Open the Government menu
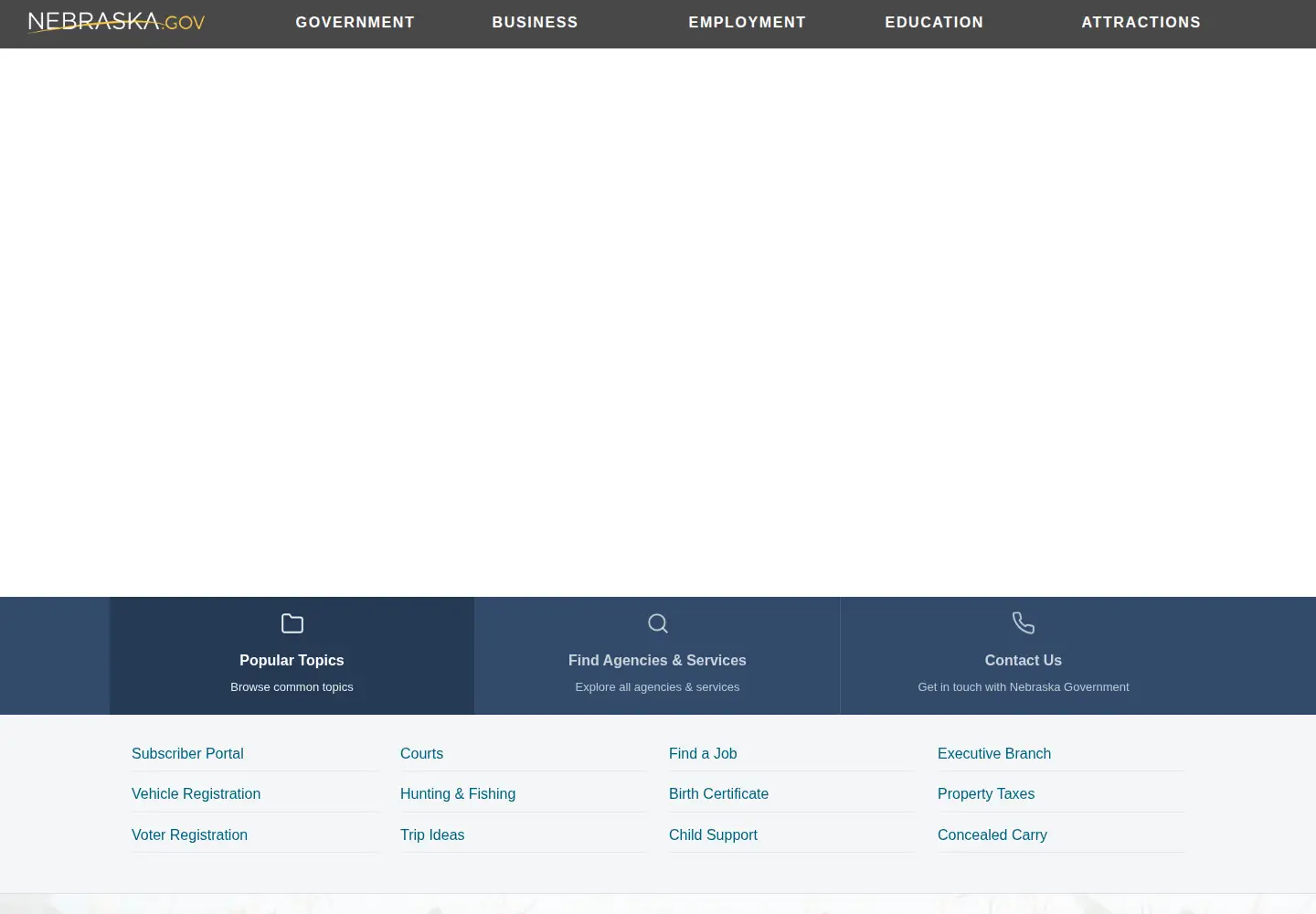The image size is (1316, 914). (355, 22)
